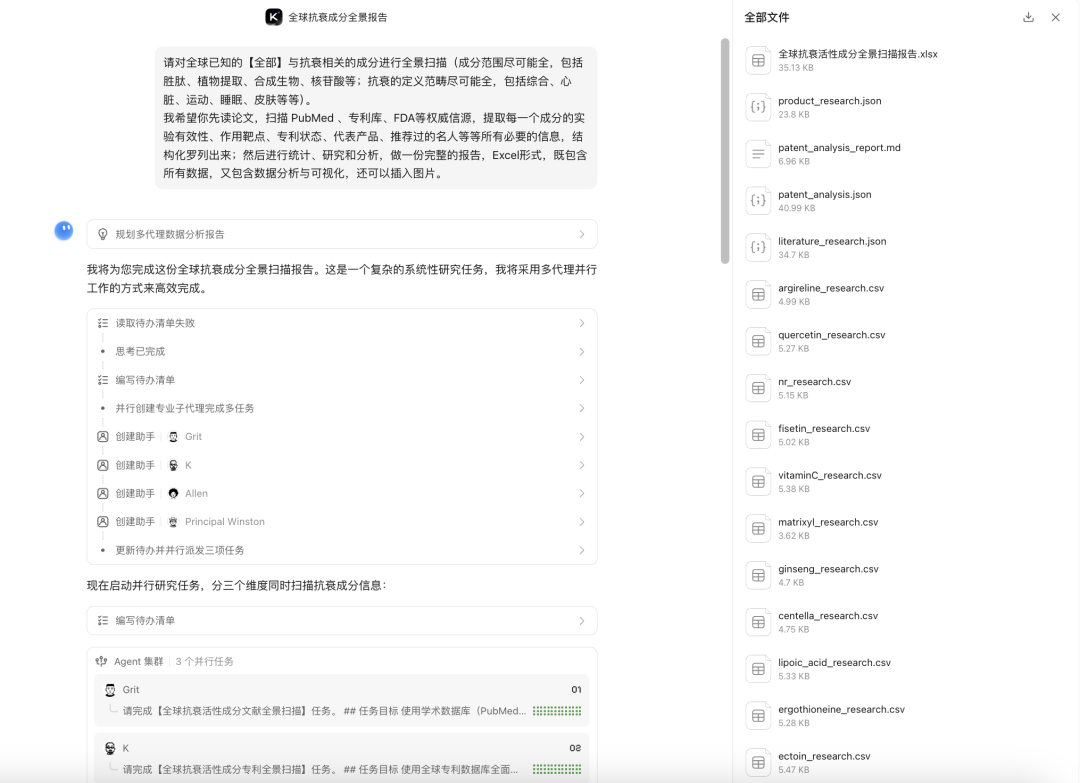Click the blue assistant avatar icon

pos(64,231)
